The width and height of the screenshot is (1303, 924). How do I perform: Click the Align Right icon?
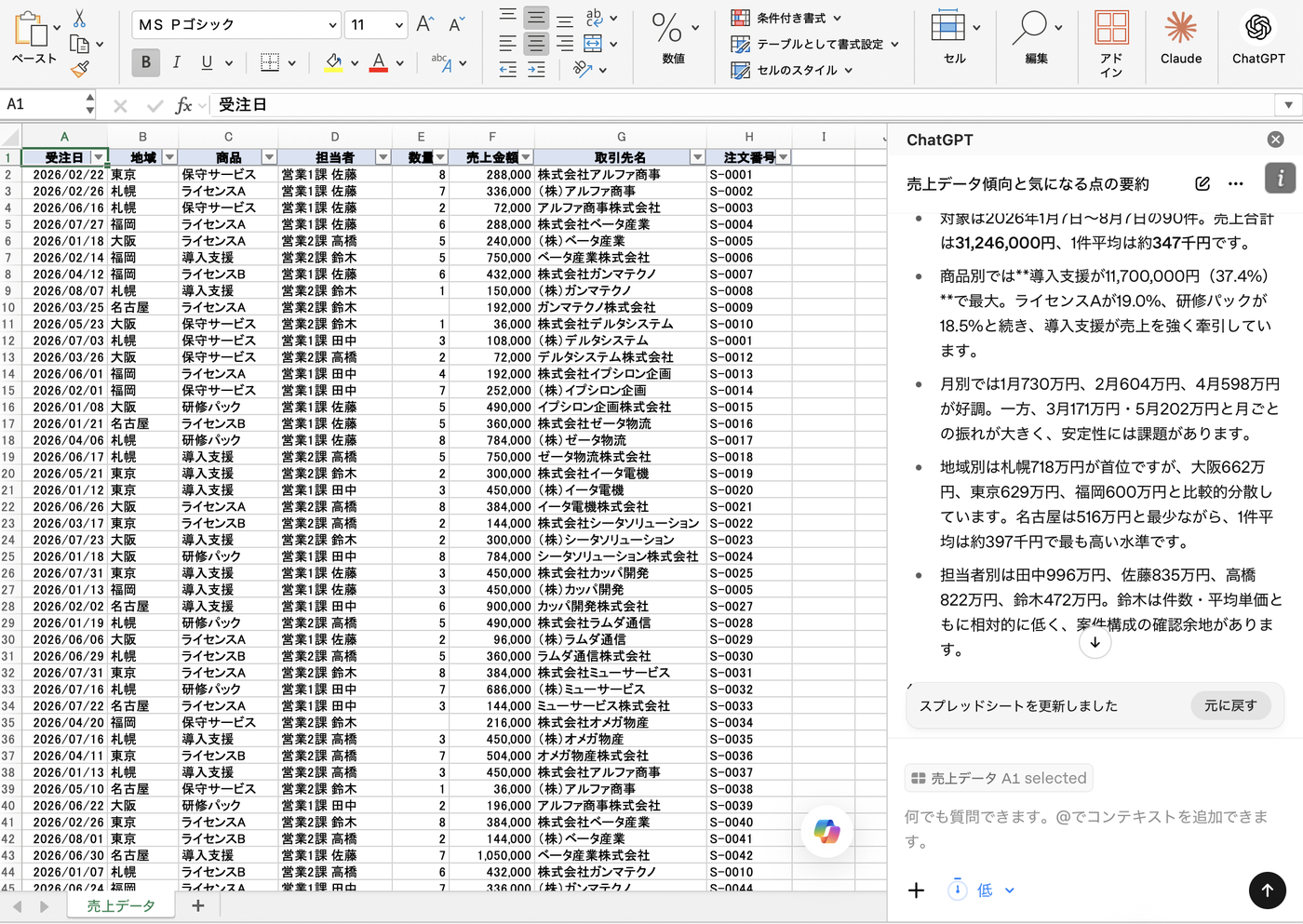coord(565,43)
